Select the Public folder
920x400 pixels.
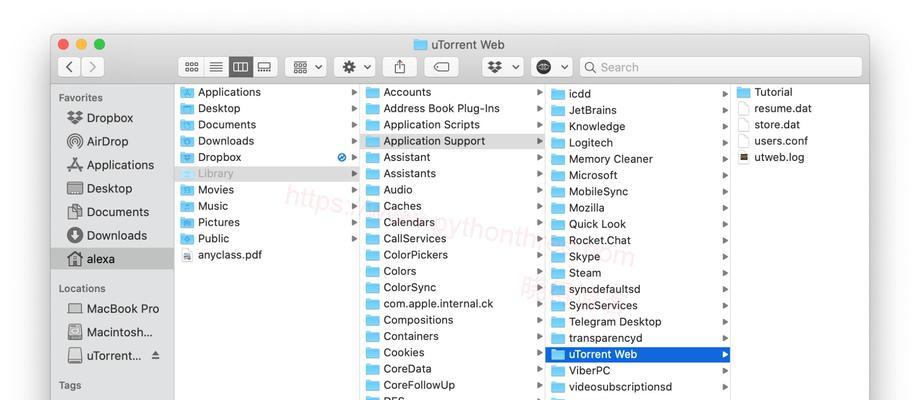tap(268, 239)
